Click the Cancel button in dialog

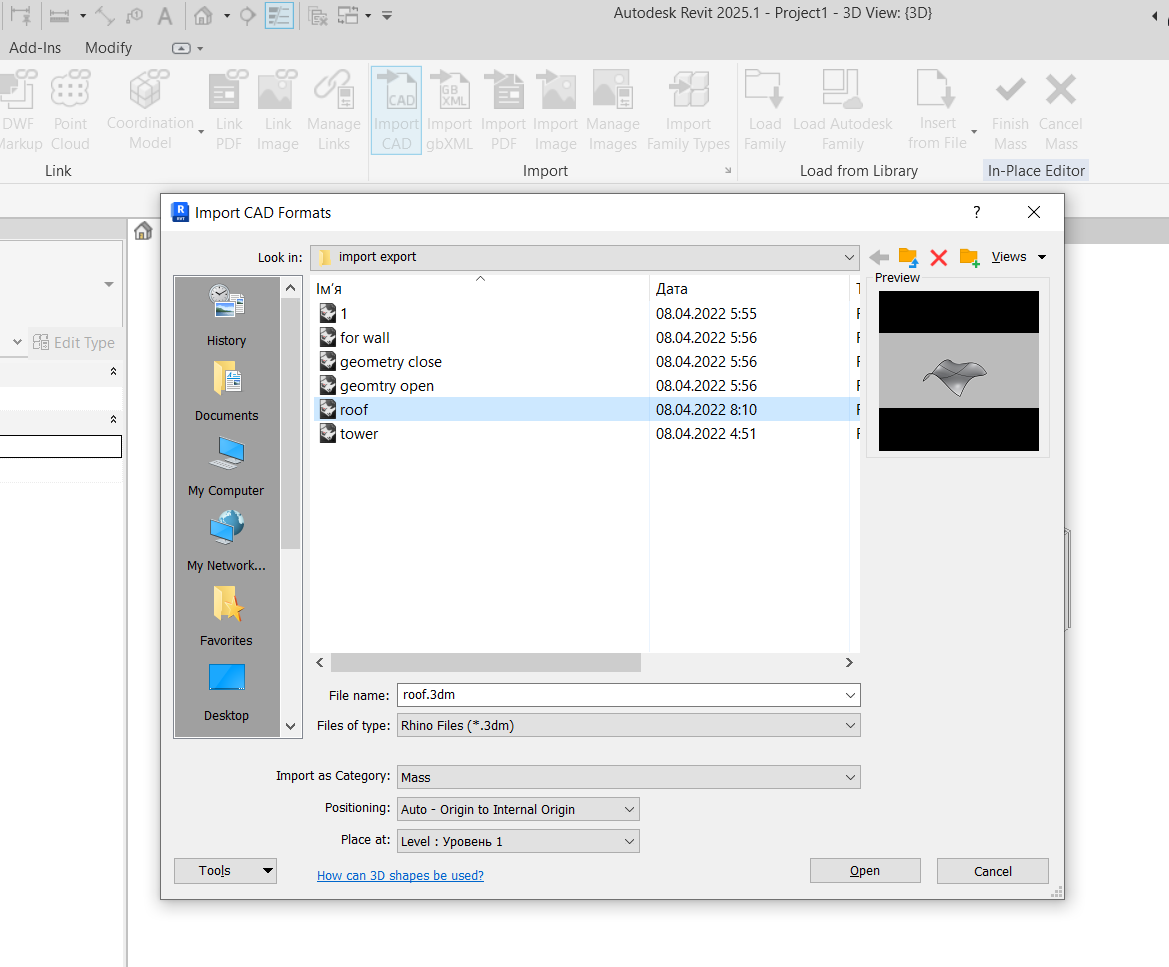(992, 871)
